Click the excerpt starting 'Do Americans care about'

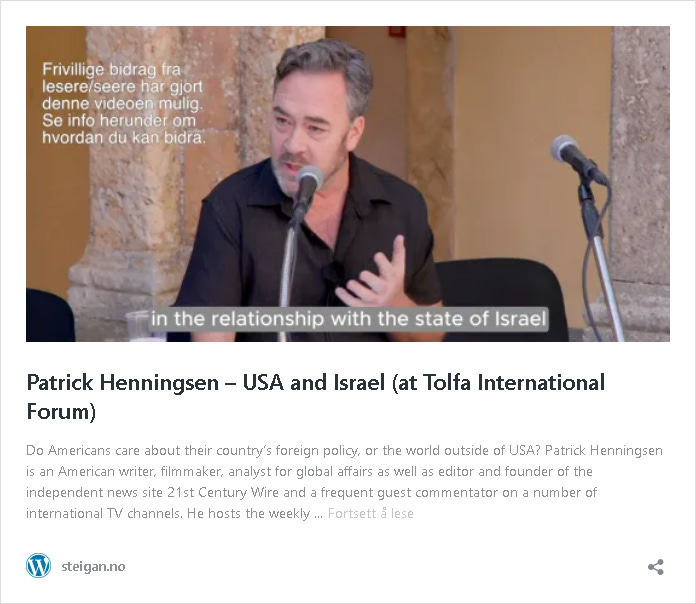click(x=344, y=482)
